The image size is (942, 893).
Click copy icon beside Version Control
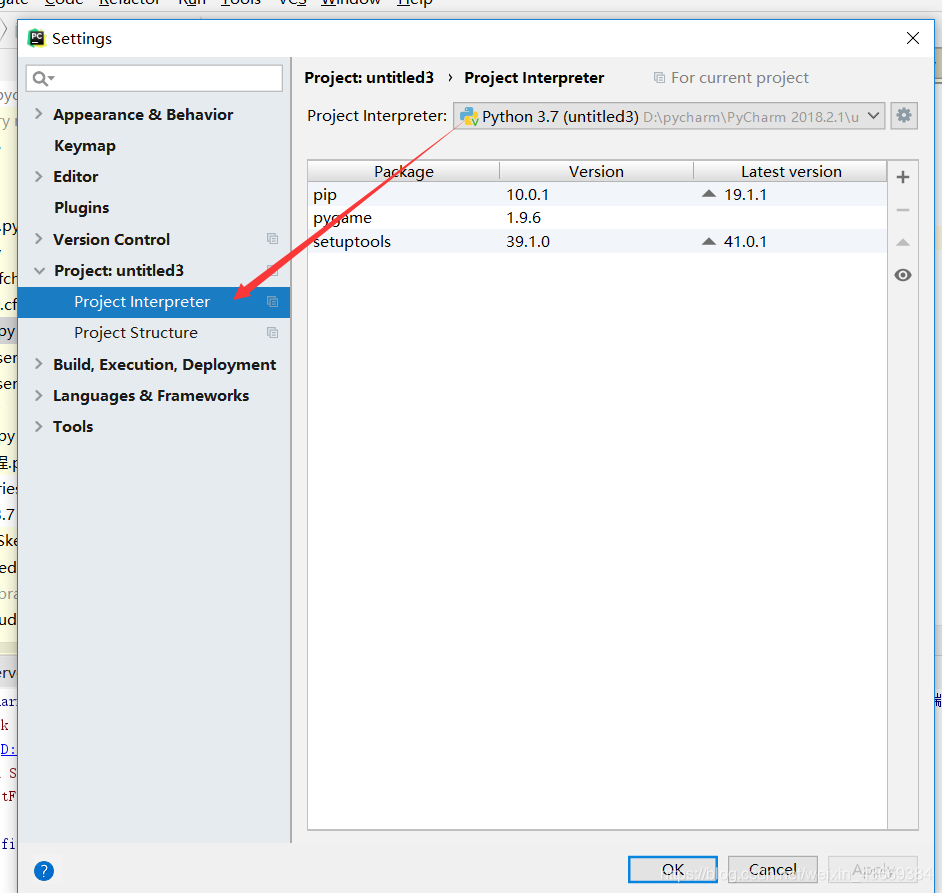point(272,239)
